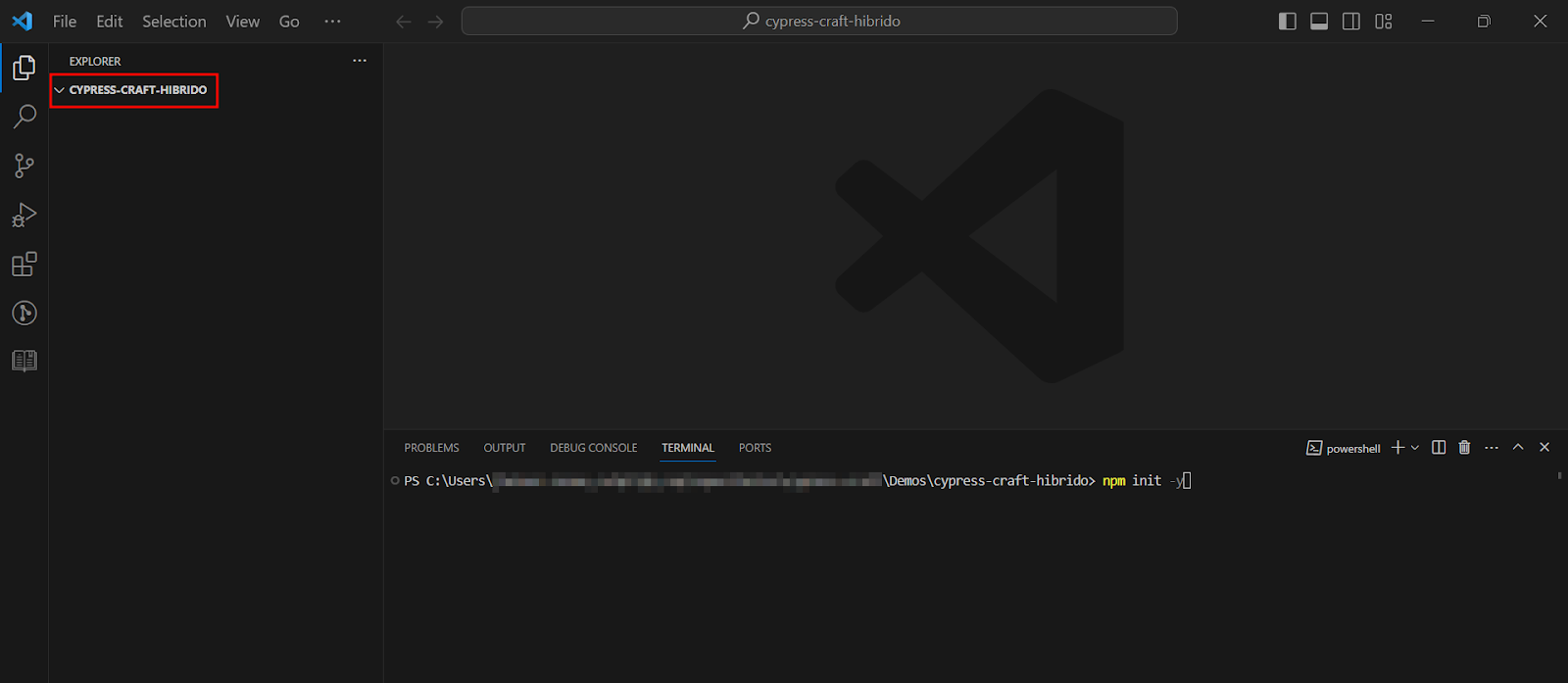Open the Git graph activity bar icon
This screenshot has width=1568, height=683.
pyautogui.click(x=24, y=313)
